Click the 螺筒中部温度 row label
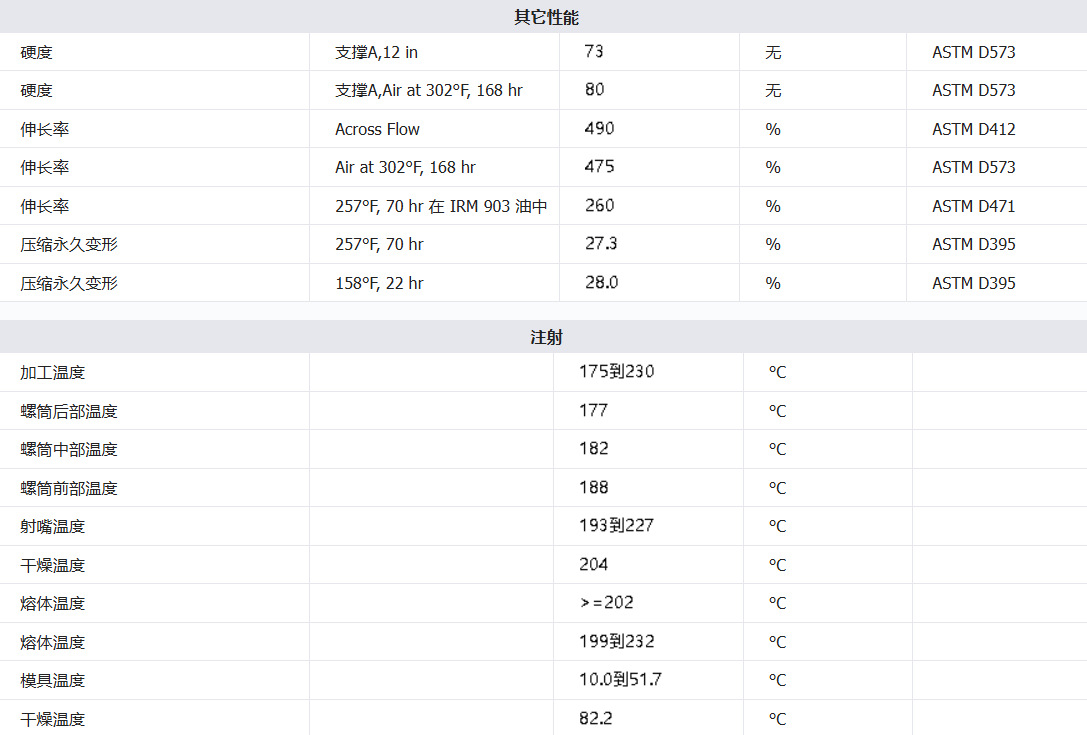Image resolution: width=1087 pixels, height=735 pixels. pyautogui.click(x=69, y=450)
